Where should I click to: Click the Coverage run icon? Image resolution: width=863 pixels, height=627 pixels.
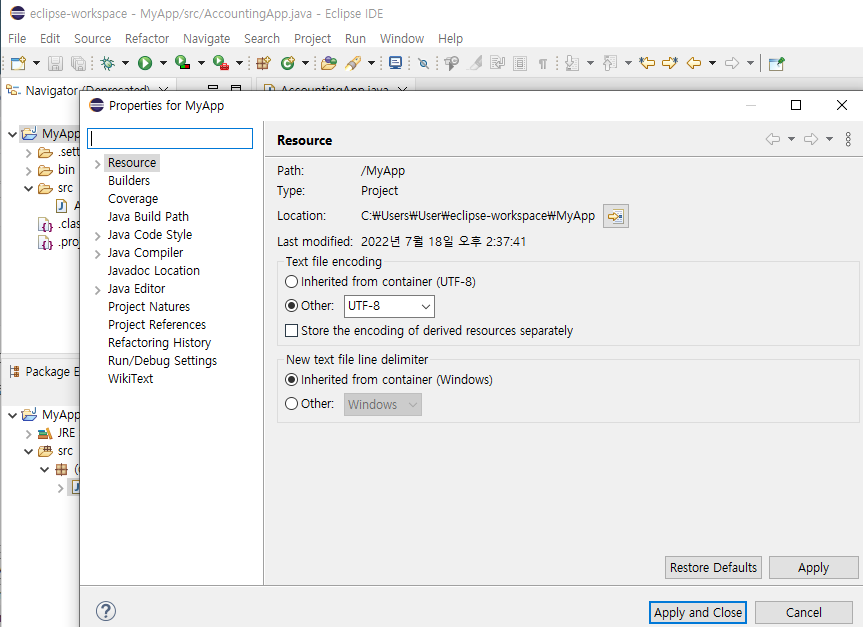(182, 63)
